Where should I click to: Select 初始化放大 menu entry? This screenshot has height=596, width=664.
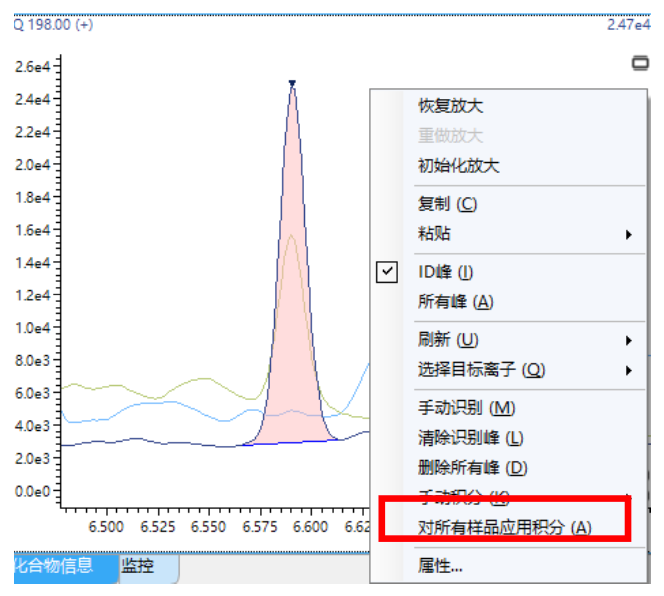[458, 166]
